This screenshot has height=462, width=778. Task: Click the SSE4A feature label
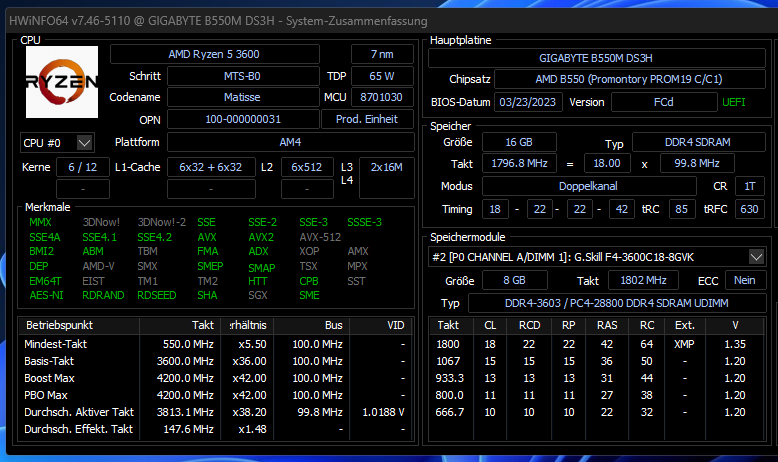[45, 237]
